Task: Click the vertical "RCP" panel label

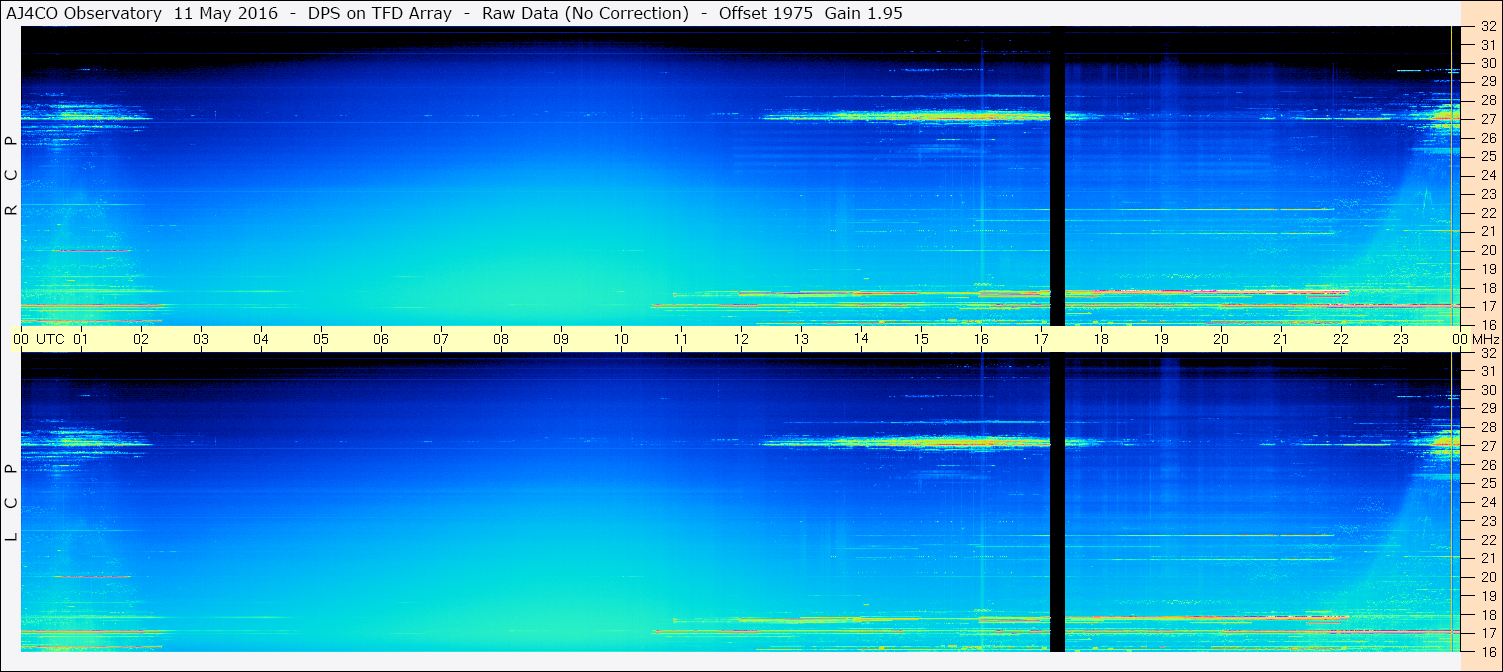Action: point(11,176)
